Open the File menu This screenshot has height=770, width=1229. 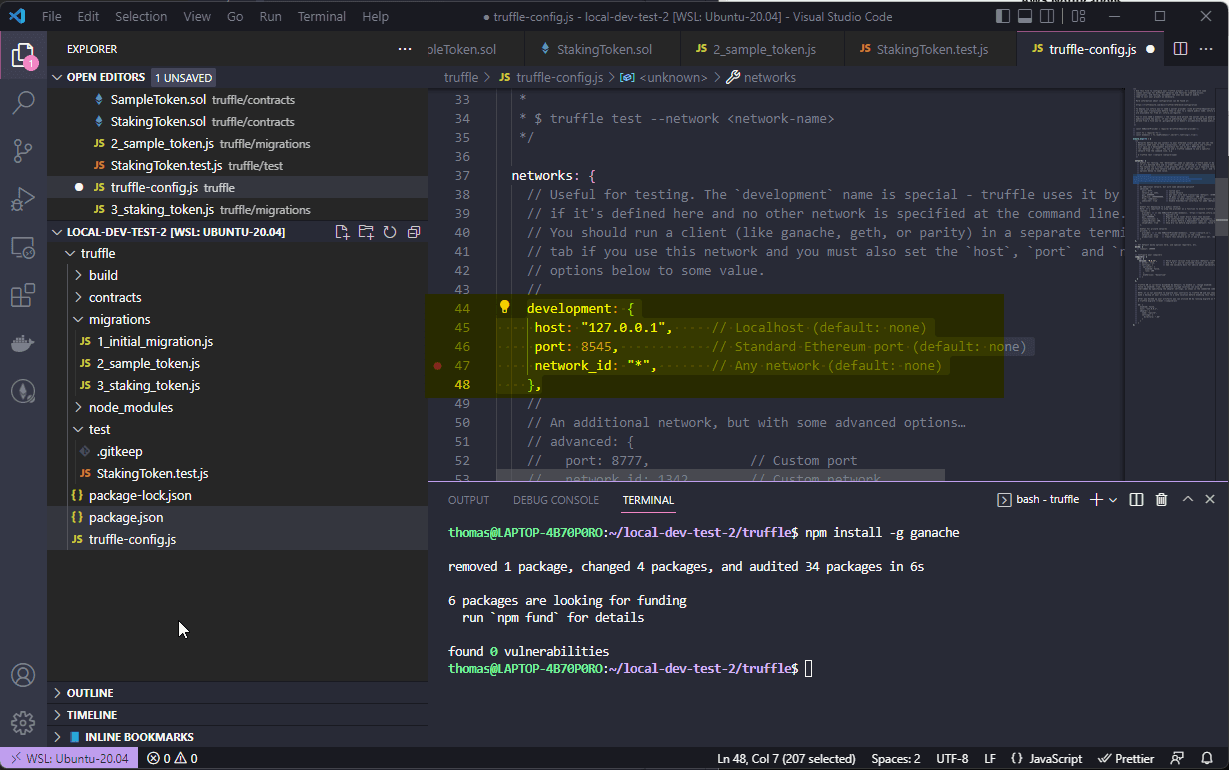point(52,16)
